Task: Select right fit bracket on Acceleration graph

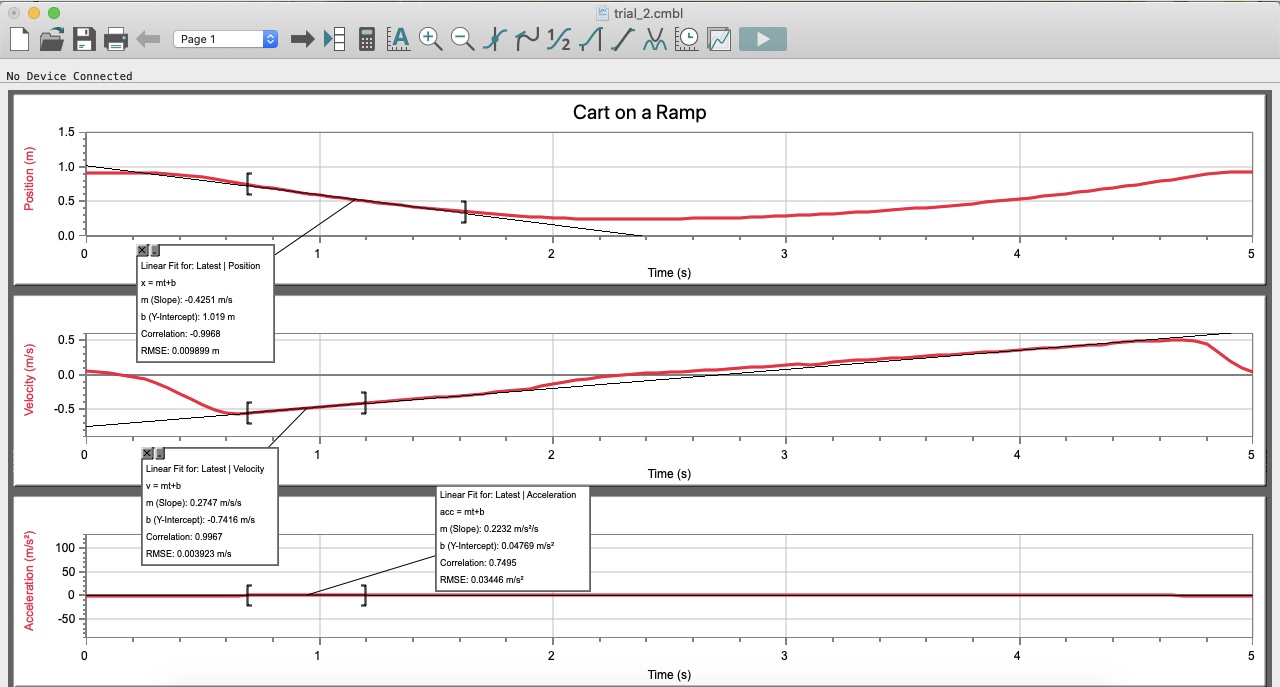Action: (364, 595)
